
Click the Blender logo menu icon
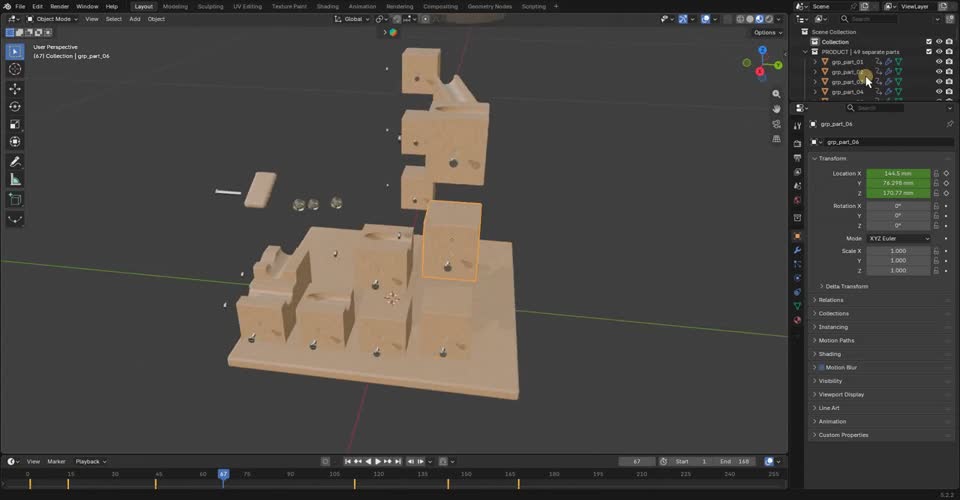[x=7, y=6]
